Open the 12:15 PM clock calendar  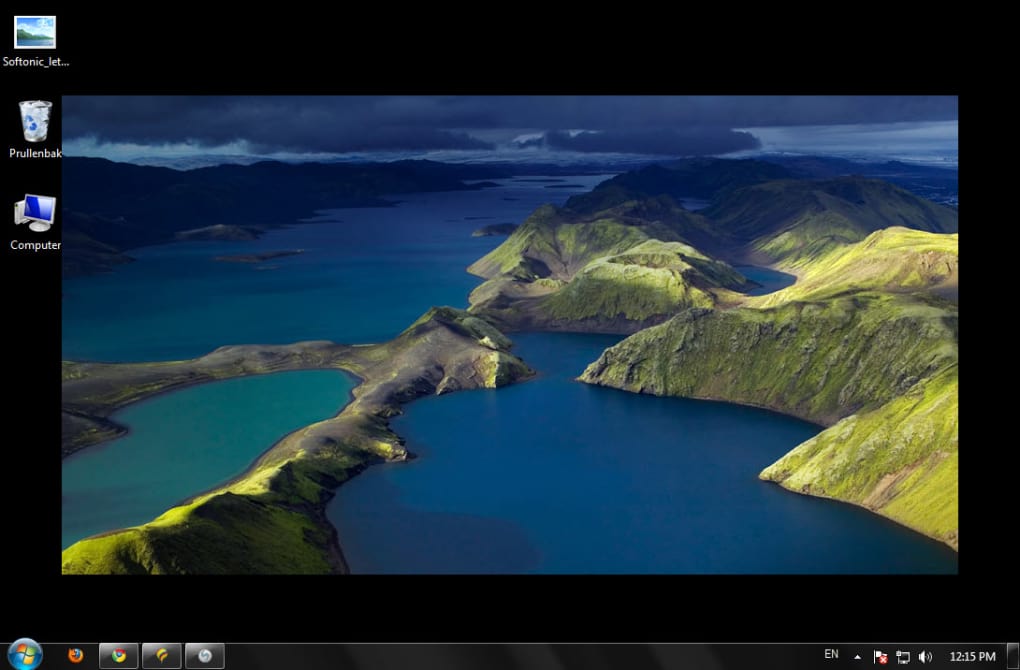[971, 657]
